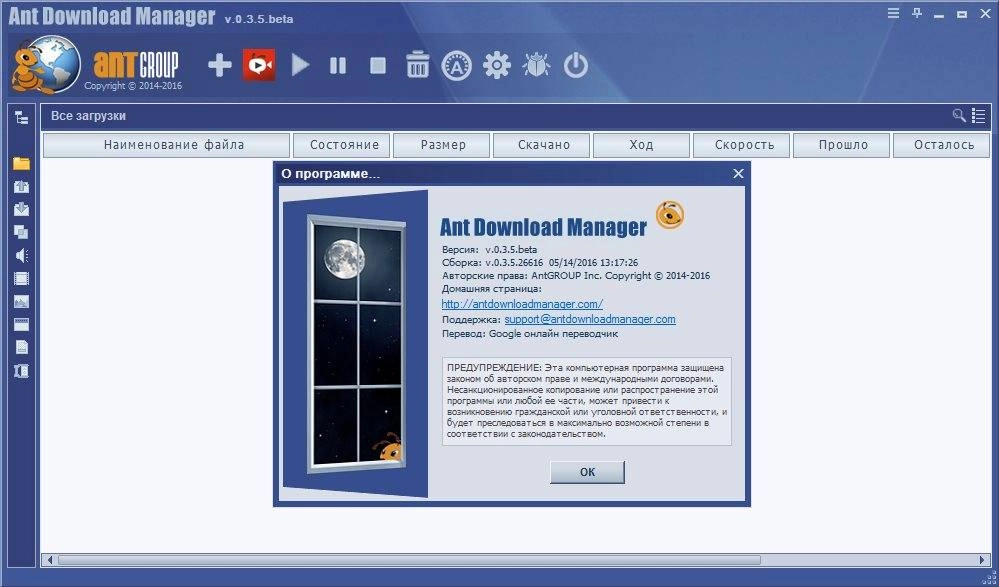Click the horizontal scrollbar thumb
Screen dimensions: 999x587
pyautogui.click(x=409, y=560)
